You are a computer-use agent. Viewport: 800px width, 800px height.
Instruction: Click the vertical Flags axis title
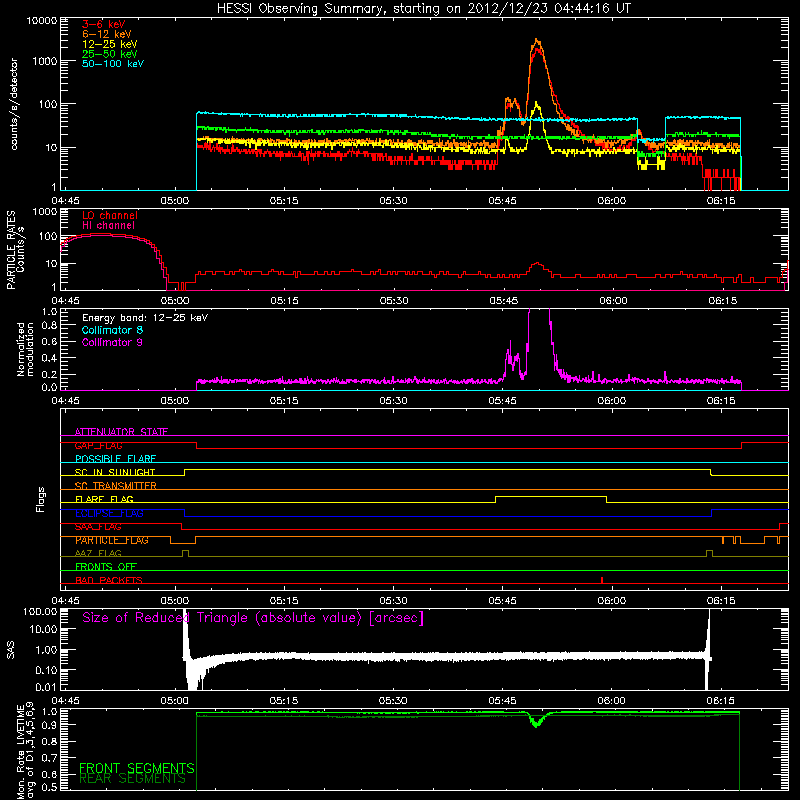[41, 499]
